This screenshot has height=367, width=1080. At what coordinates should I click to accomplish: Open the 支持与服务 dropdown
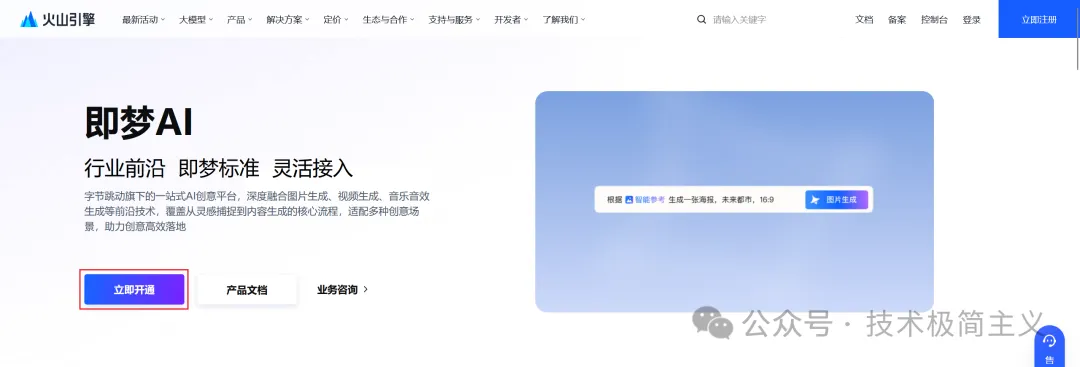point(454,19)
